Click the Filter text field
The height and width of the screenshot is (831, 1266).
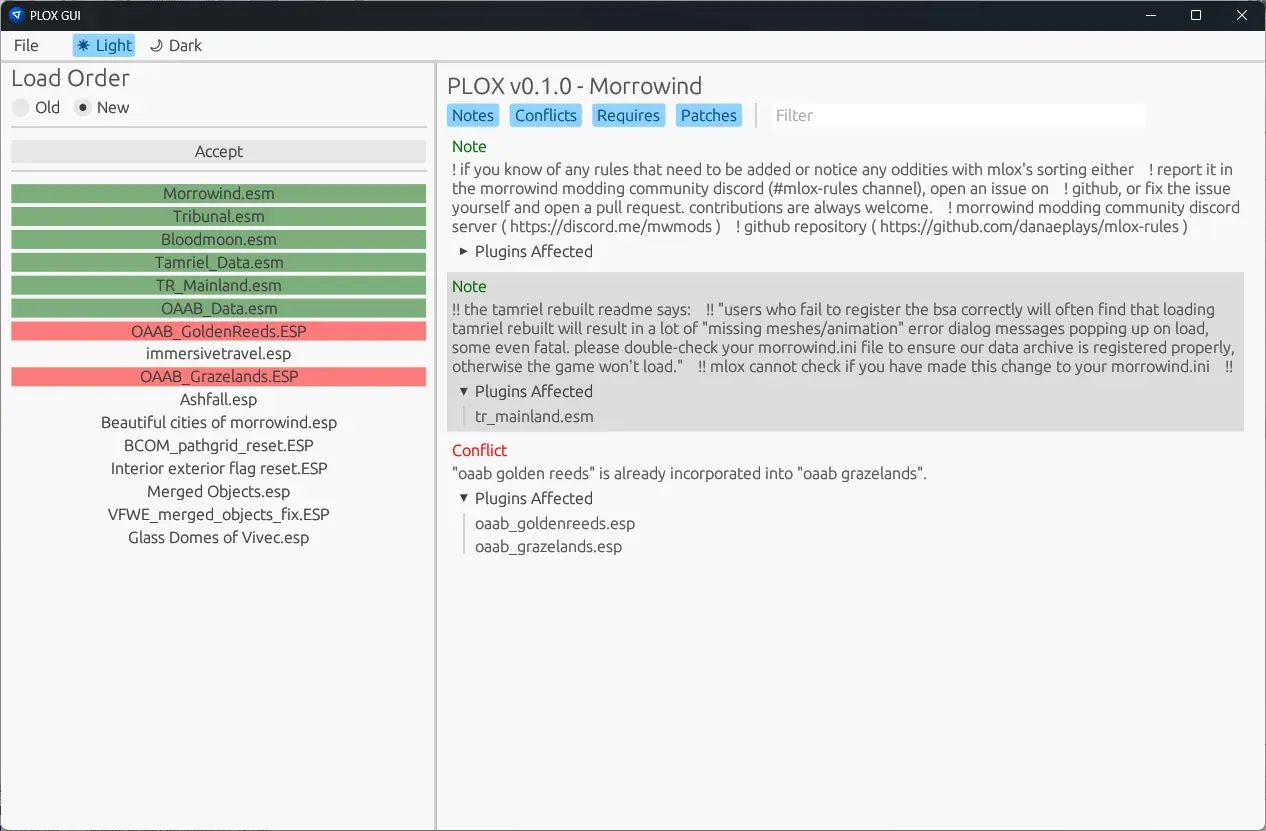coord(958,115)
